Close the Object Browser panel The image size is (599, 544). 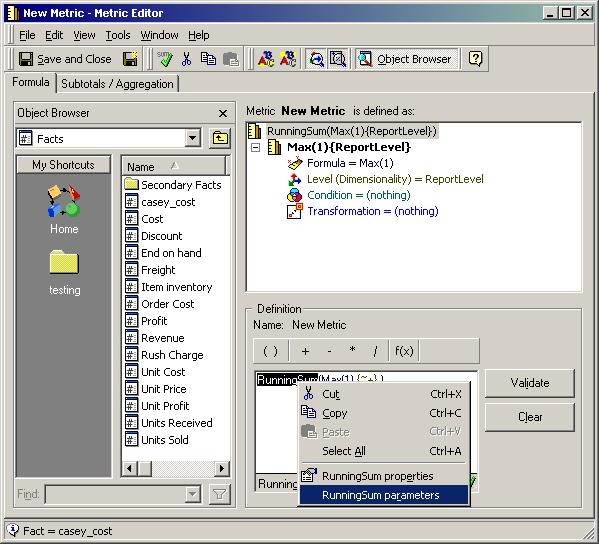223,113
